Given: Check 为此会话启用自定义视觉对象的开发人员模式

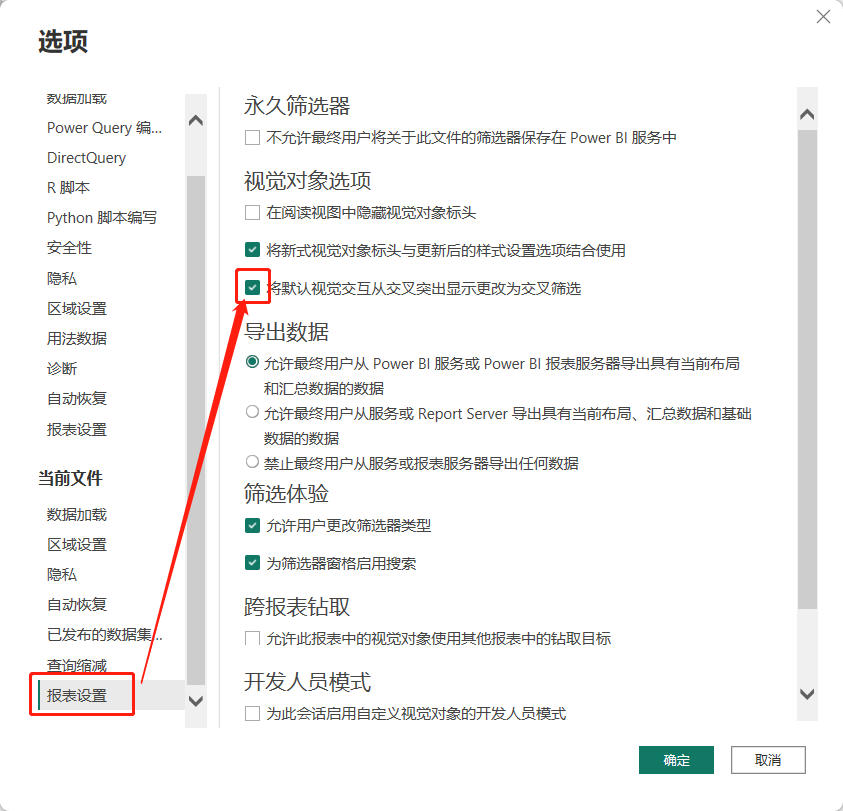Looking at the screenshot, I should (x=252, y=714).
